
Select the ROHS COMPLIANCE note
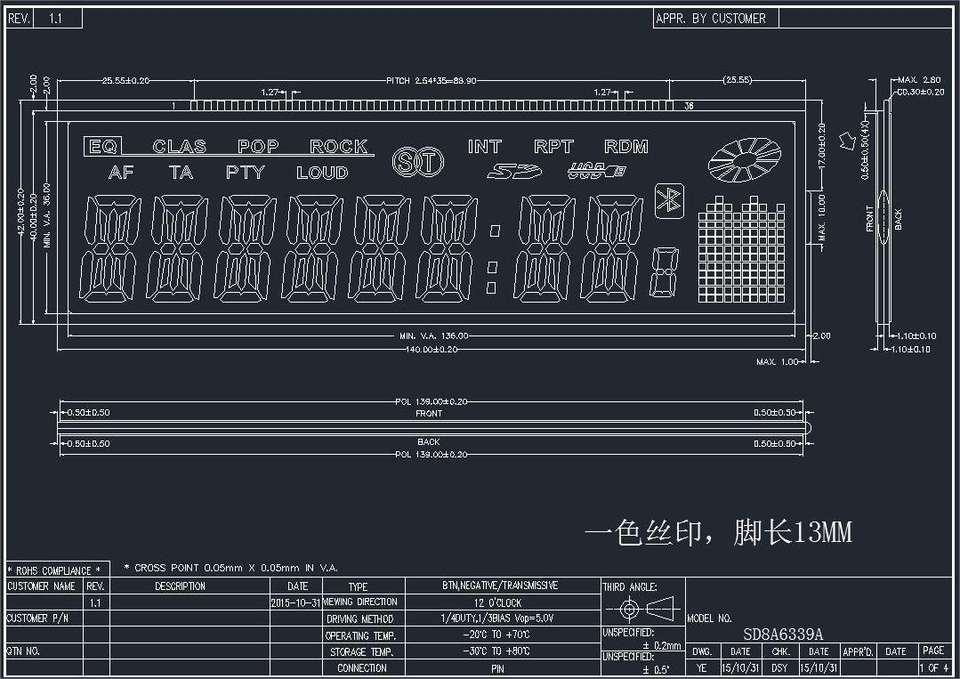tap(53, 571)
